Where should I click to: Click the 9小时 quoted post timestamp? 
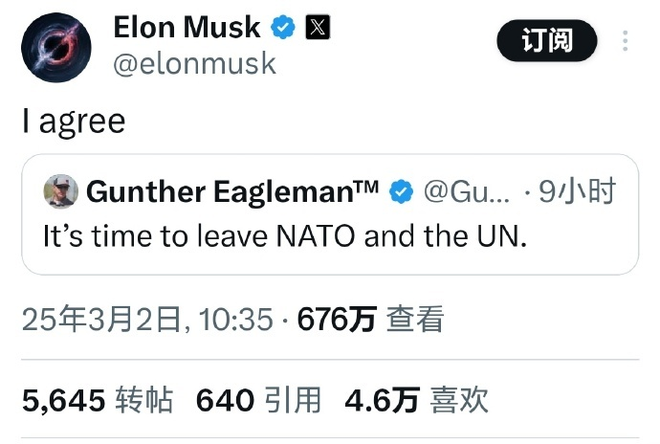tap(577, 191)
